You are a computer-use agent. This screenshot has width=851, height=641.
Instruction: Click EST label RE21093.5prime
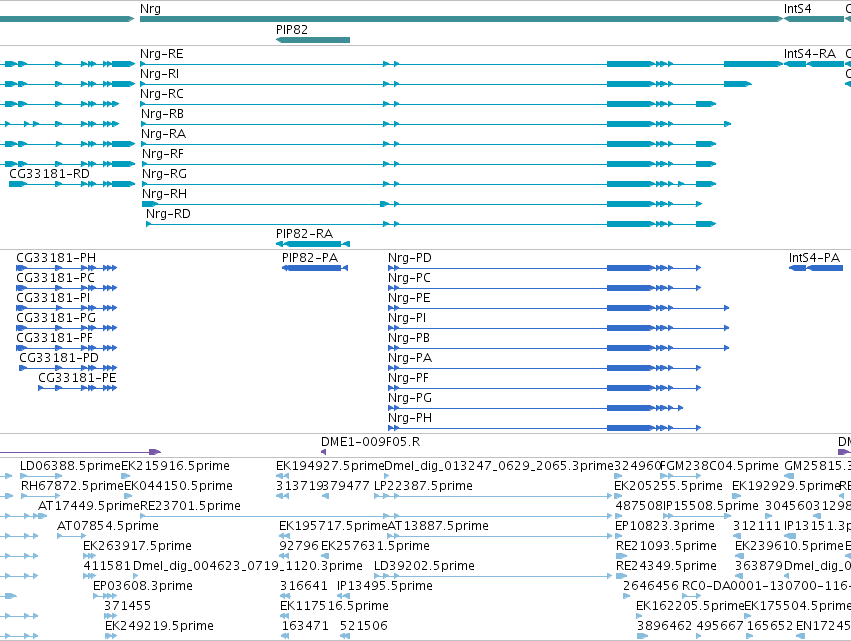[x=666, y=547]
